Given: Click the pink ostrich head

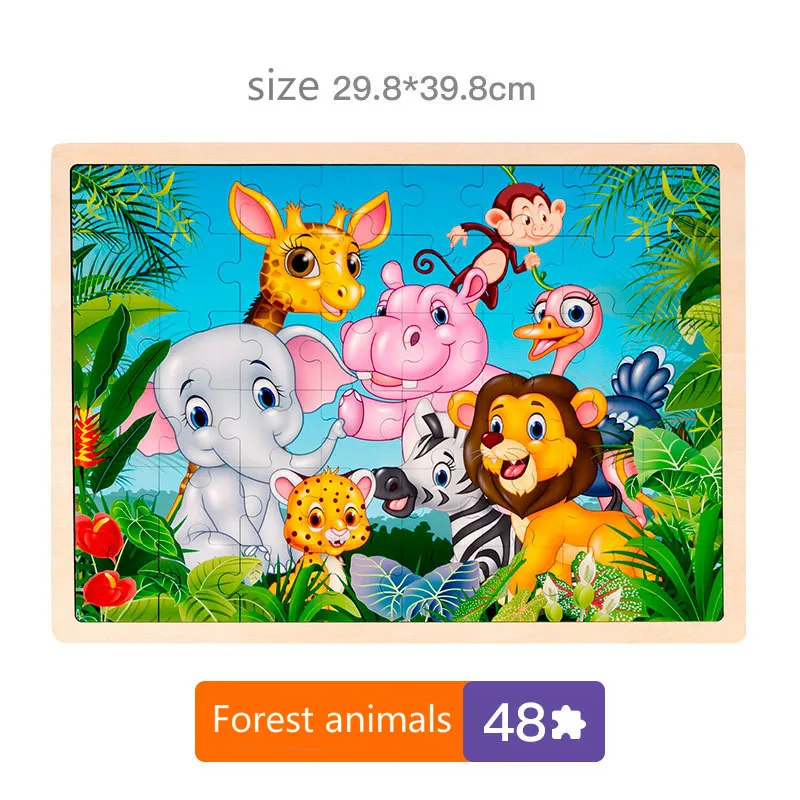Looking at the screenshot, I should pyautogui.click(x=559, y=320).
